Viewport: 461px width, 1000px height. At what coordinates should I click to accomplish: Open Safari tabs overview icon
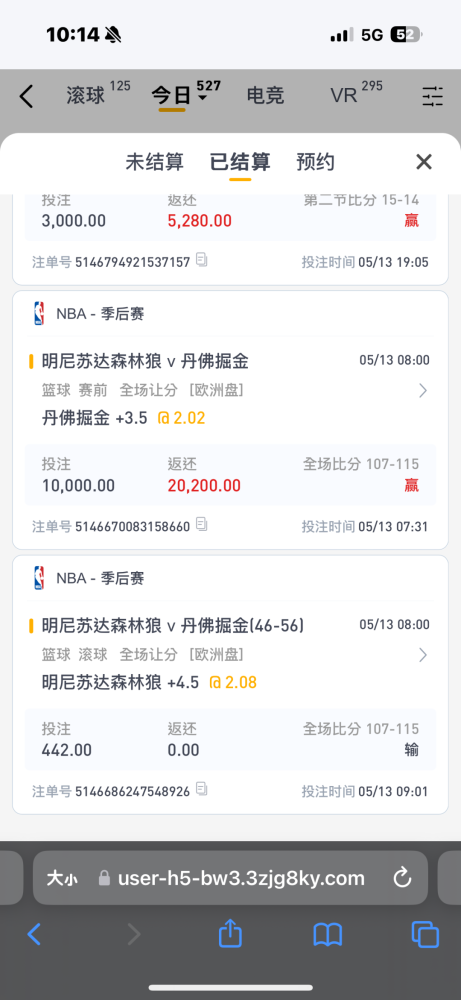coord(425,935)
